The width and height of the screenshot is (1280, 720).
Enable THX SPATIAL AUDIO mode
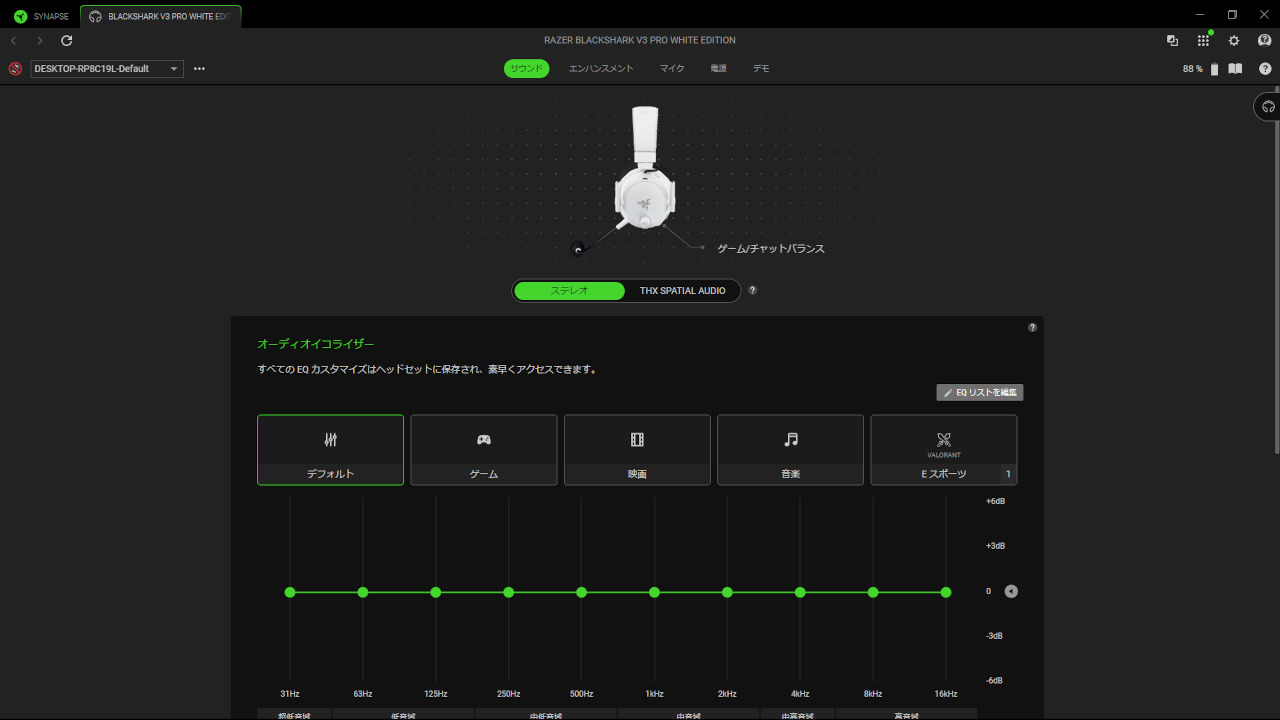(x=683, y=290)
